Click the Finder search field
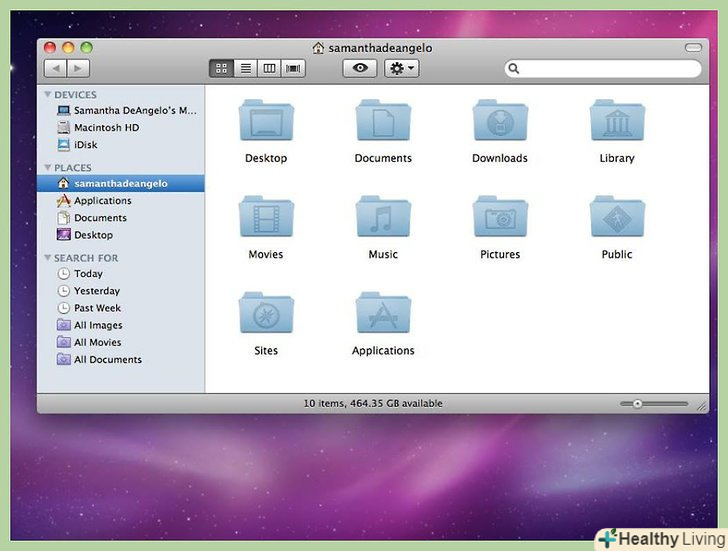728x551 pixels. pos(608,69)
